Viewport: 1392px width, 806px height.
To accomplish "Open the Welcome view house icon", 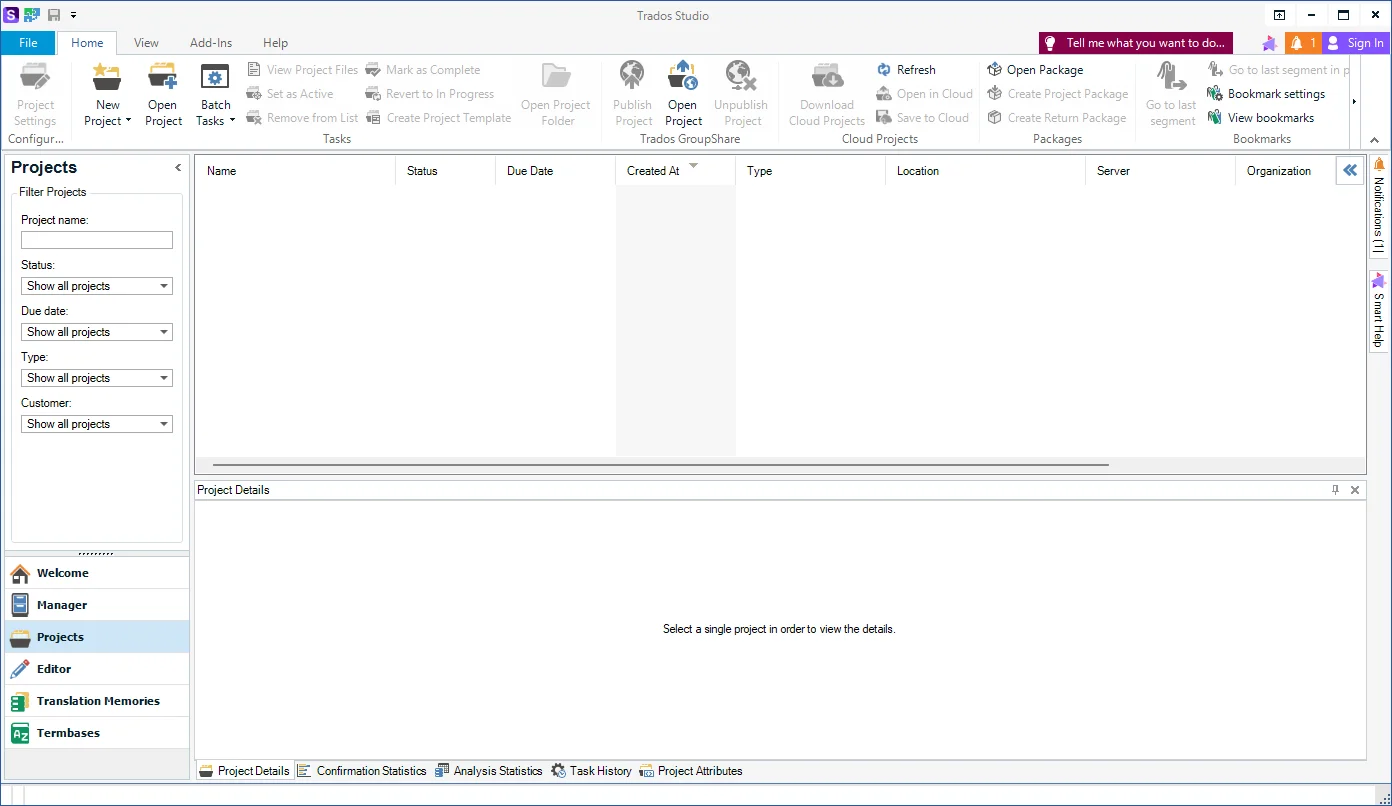I will [x=20, y=573].
